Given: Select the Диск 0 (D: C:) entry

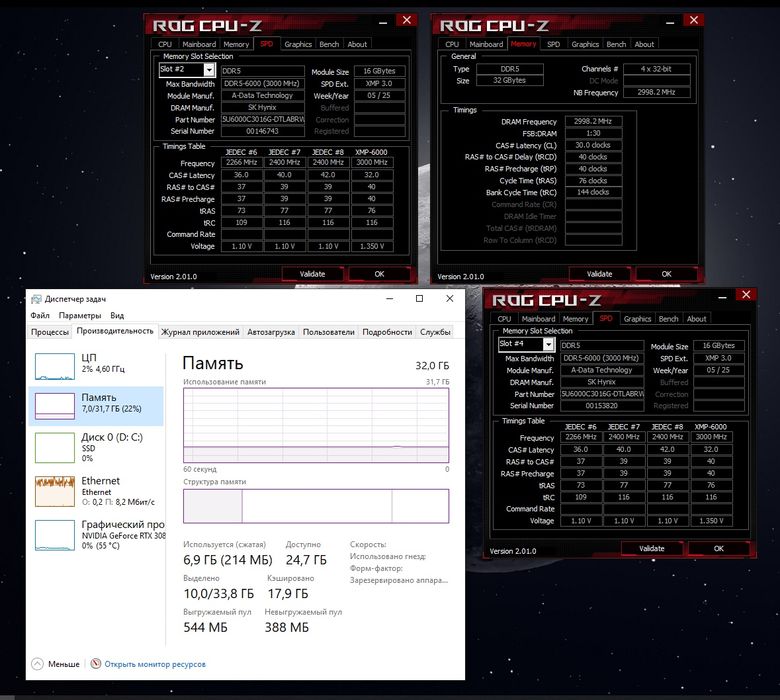Looking at the screenshot, I should [x=97, y=447].
